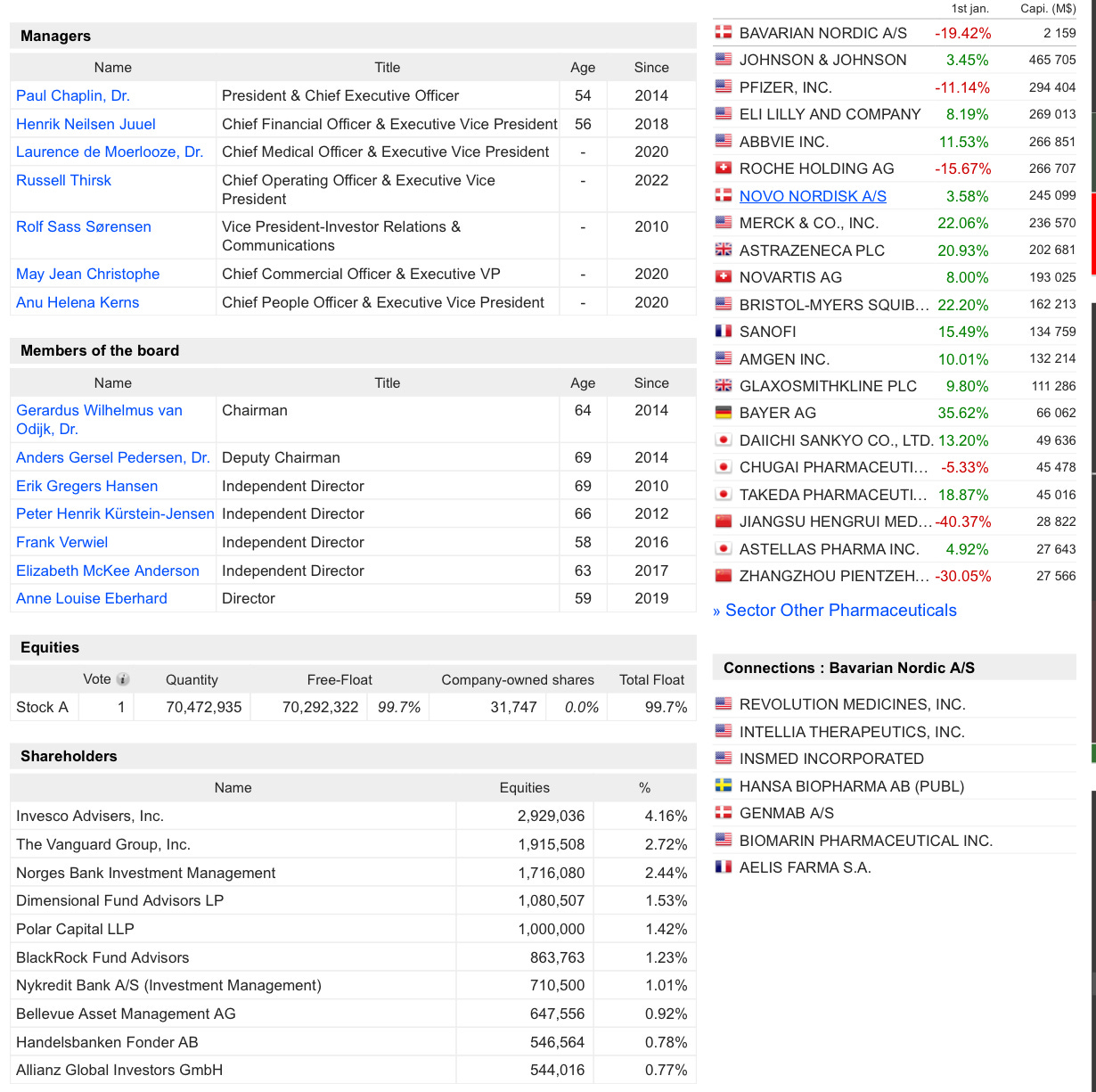
Task: Open the Novo Nordisk A/S link
Action: tap(813, 196)
